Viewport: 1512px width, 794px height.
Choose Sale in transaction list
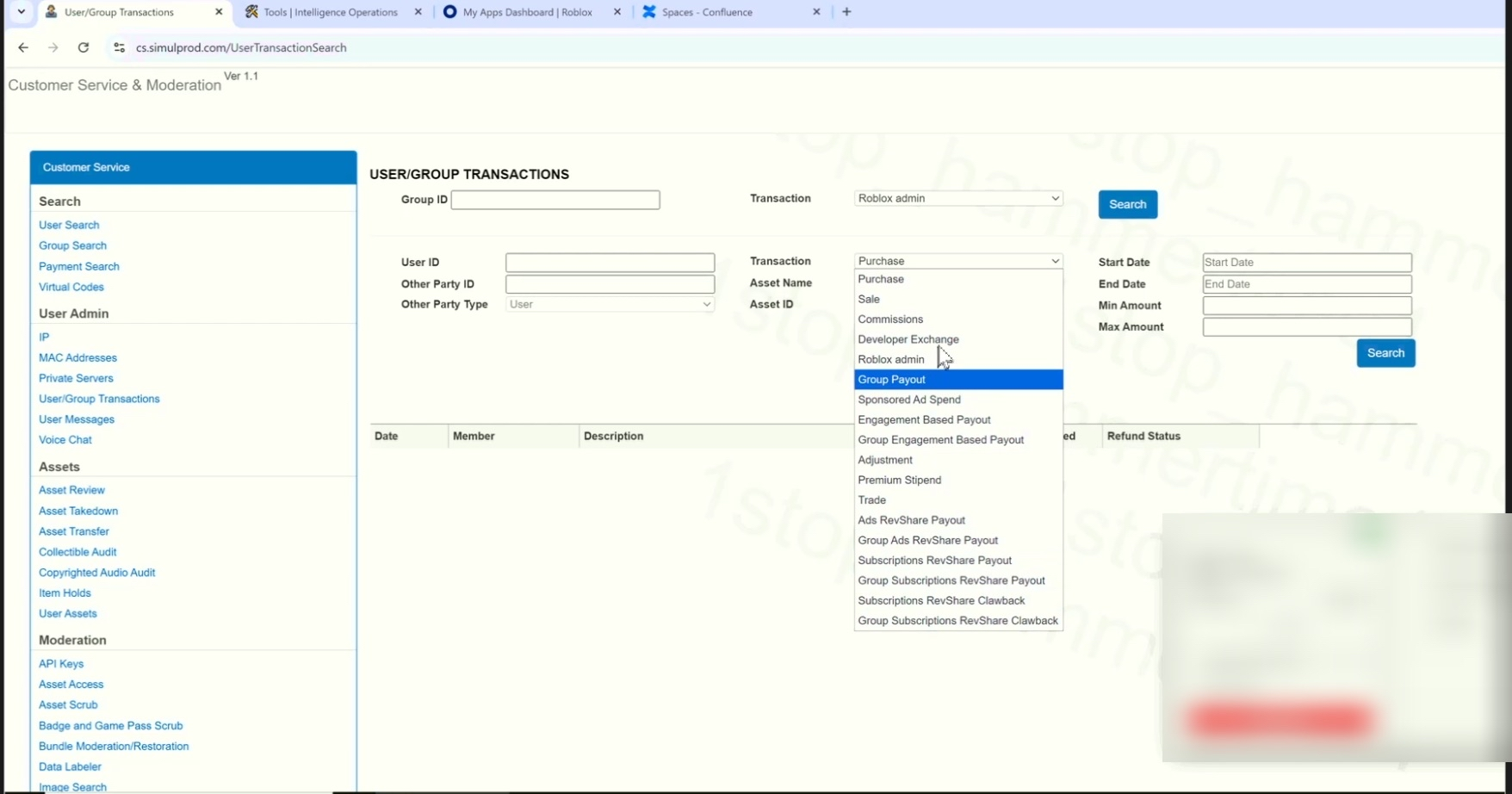pyautogui.click(x=958, y=299)
